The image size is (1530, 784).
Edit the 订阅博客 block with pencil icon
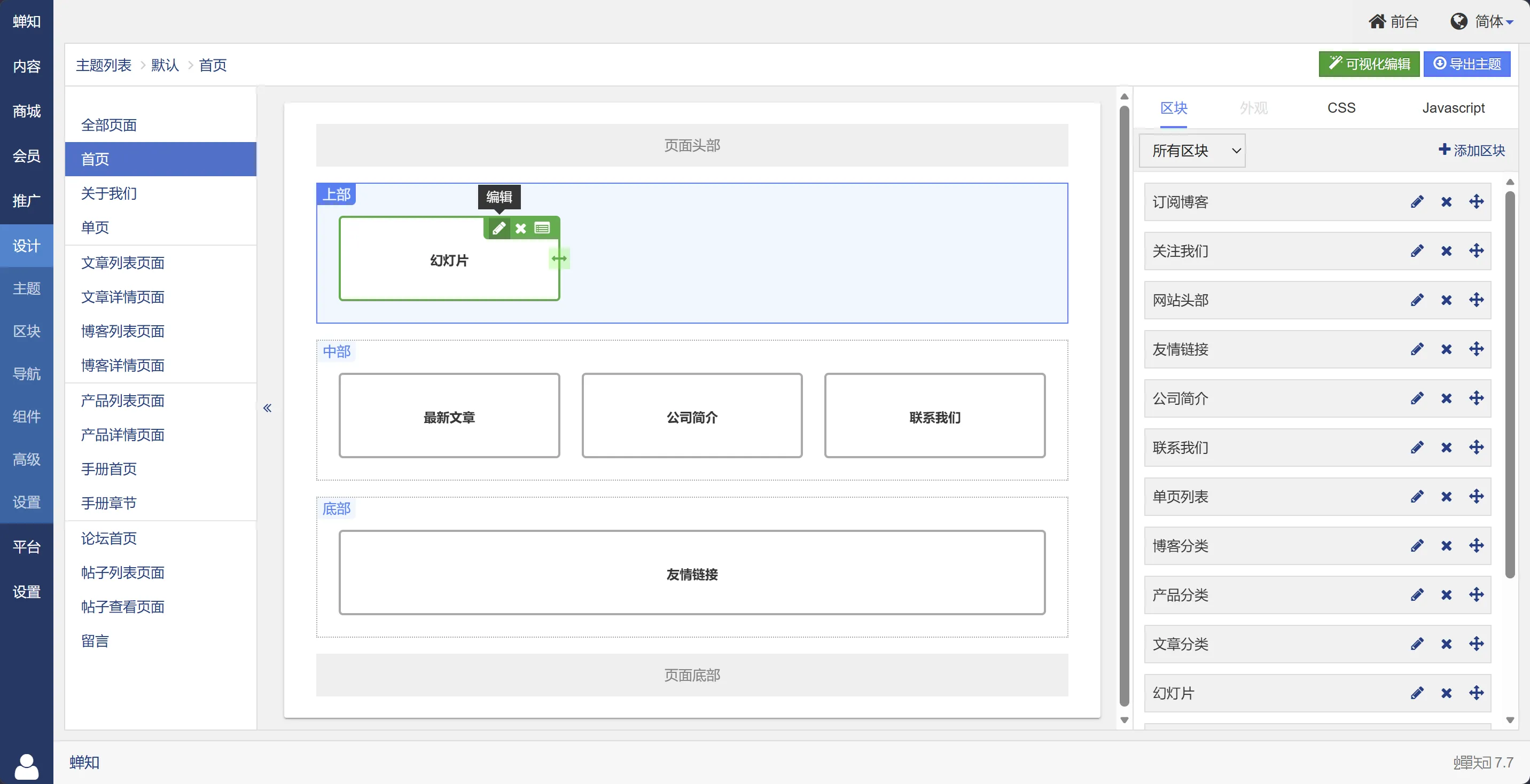pos(1417,202)
